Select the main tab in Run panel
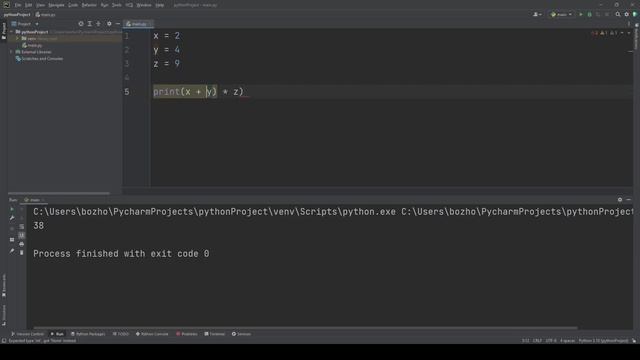 [x=34, y=200]
